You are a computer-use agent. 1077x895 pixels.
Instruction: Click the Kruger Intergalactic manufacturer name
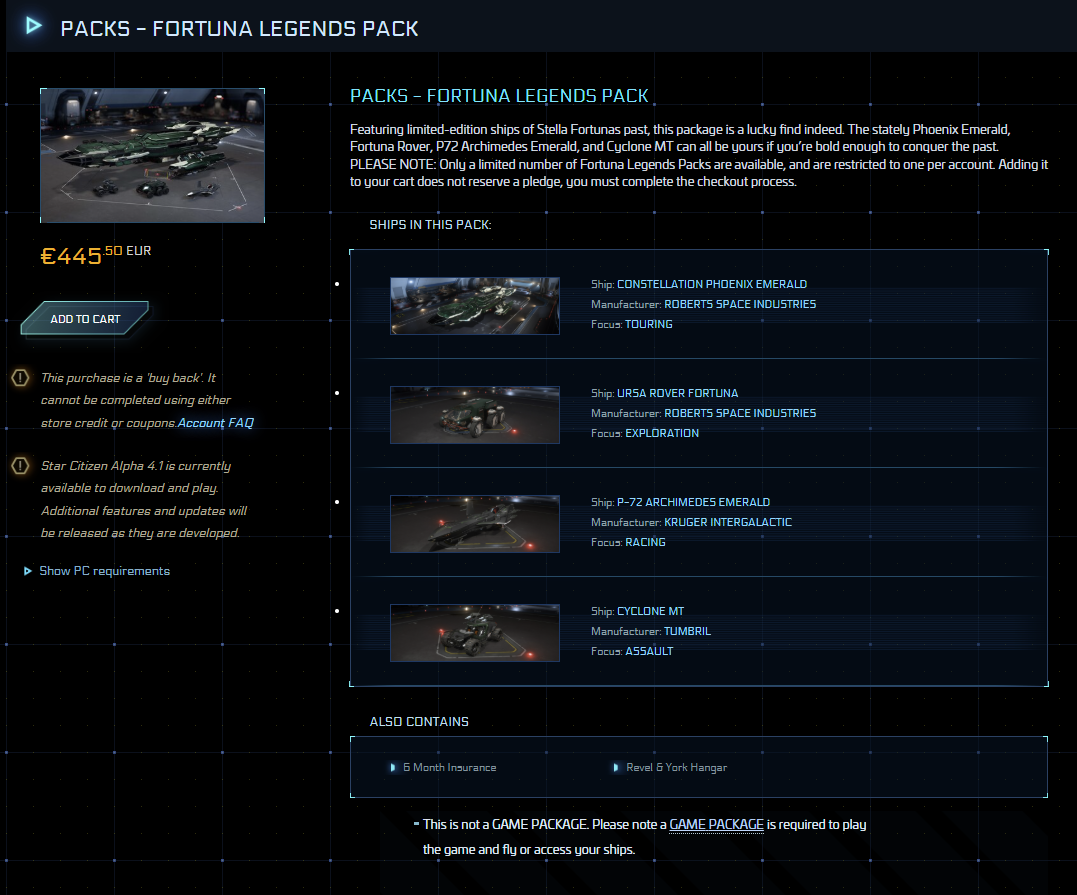[728, 522]
